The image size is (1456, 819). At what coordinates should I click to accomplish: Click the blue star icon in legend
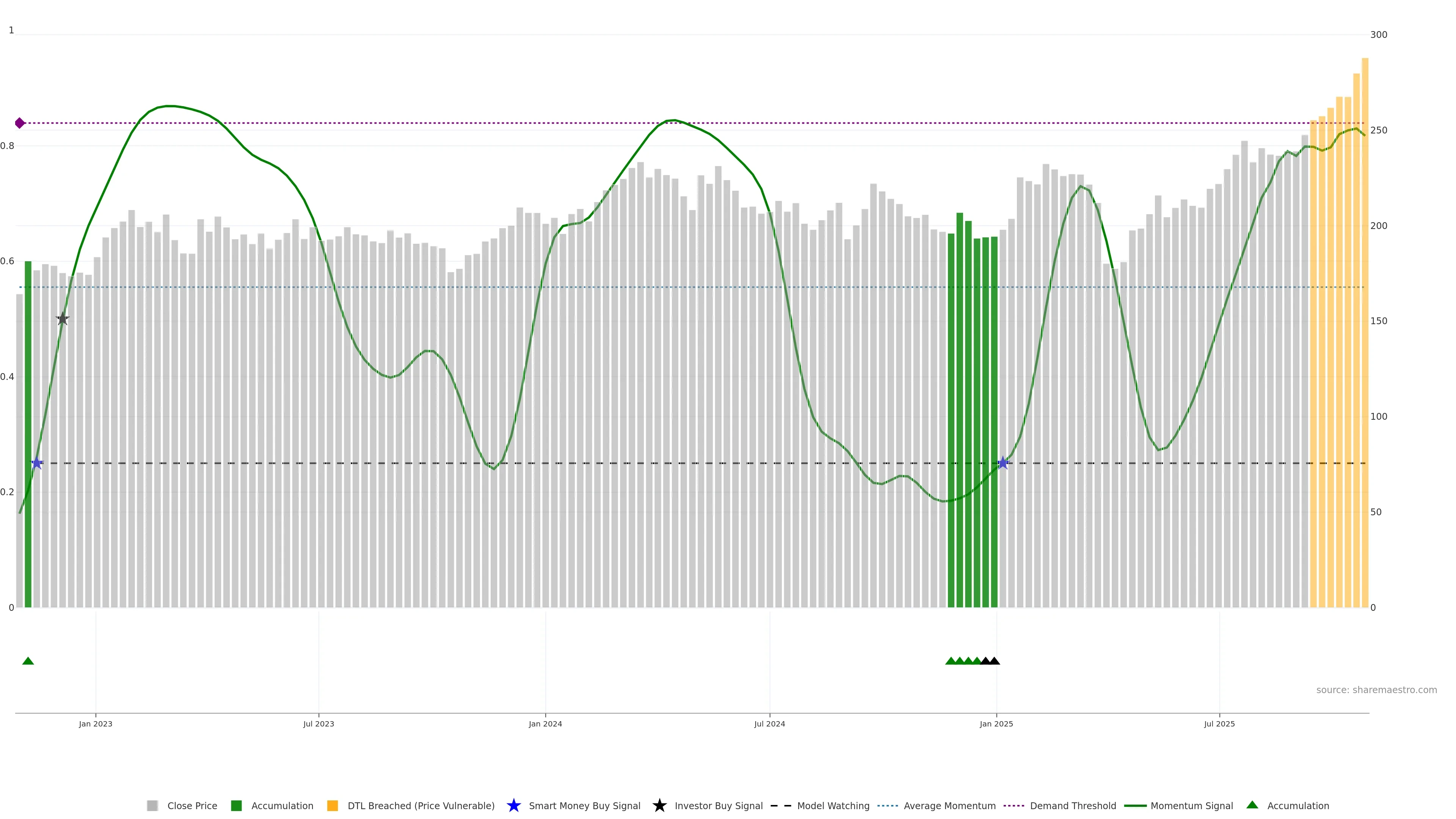[x=513, y=805]
